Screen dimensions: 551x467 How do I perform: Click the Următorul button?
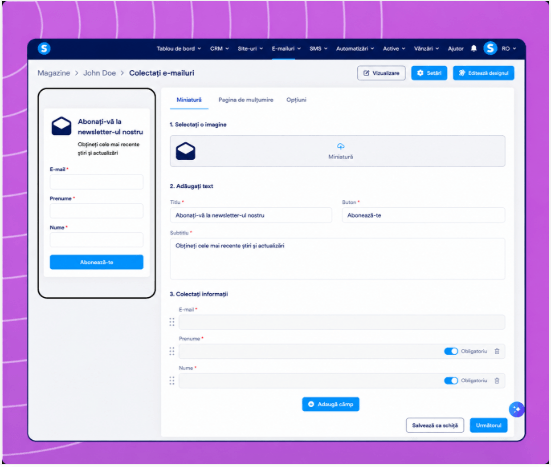pos(488,425)
